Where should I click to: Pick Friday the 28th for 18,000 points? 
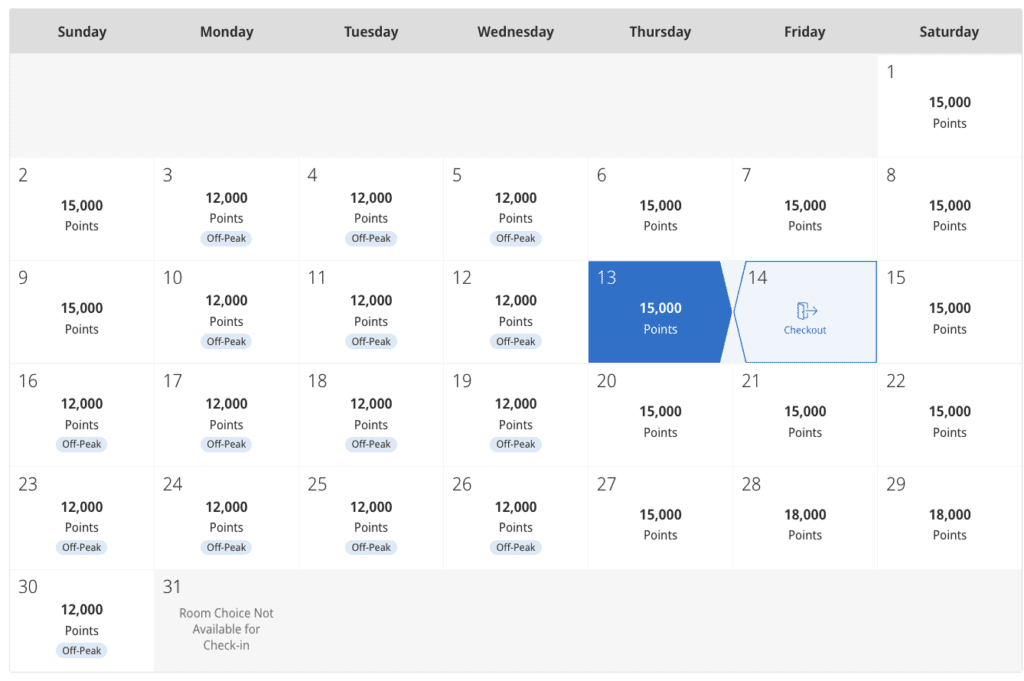point(805,518)
